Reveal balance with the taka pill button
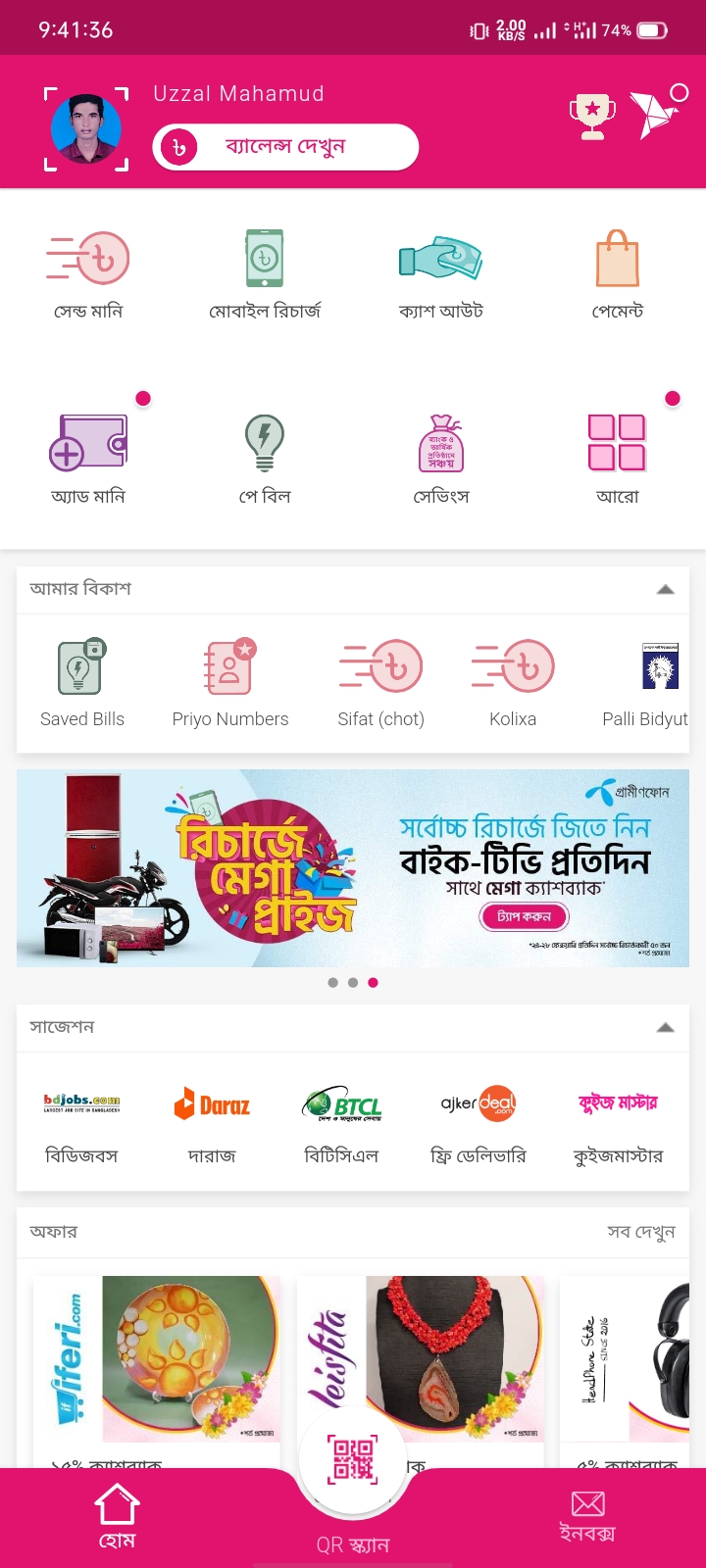Viewport: 706px width, 1568px height. tap(285, 147)
